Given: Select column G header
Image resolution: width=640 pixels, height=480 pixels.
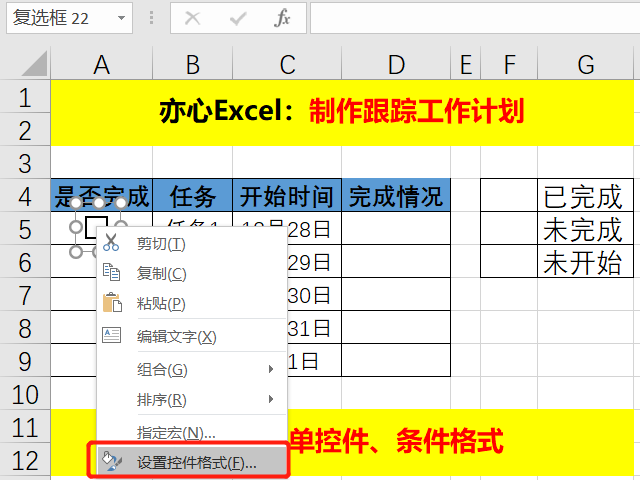Looking at the screenshot, I should click(x=586, y=64).
